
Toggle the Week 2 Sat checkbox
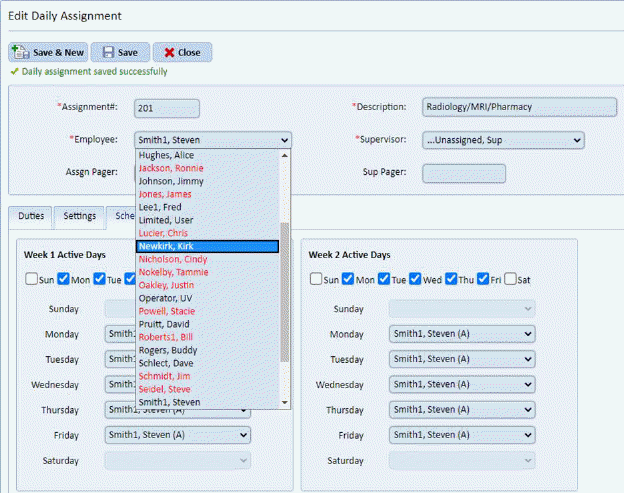coord(510,279)
